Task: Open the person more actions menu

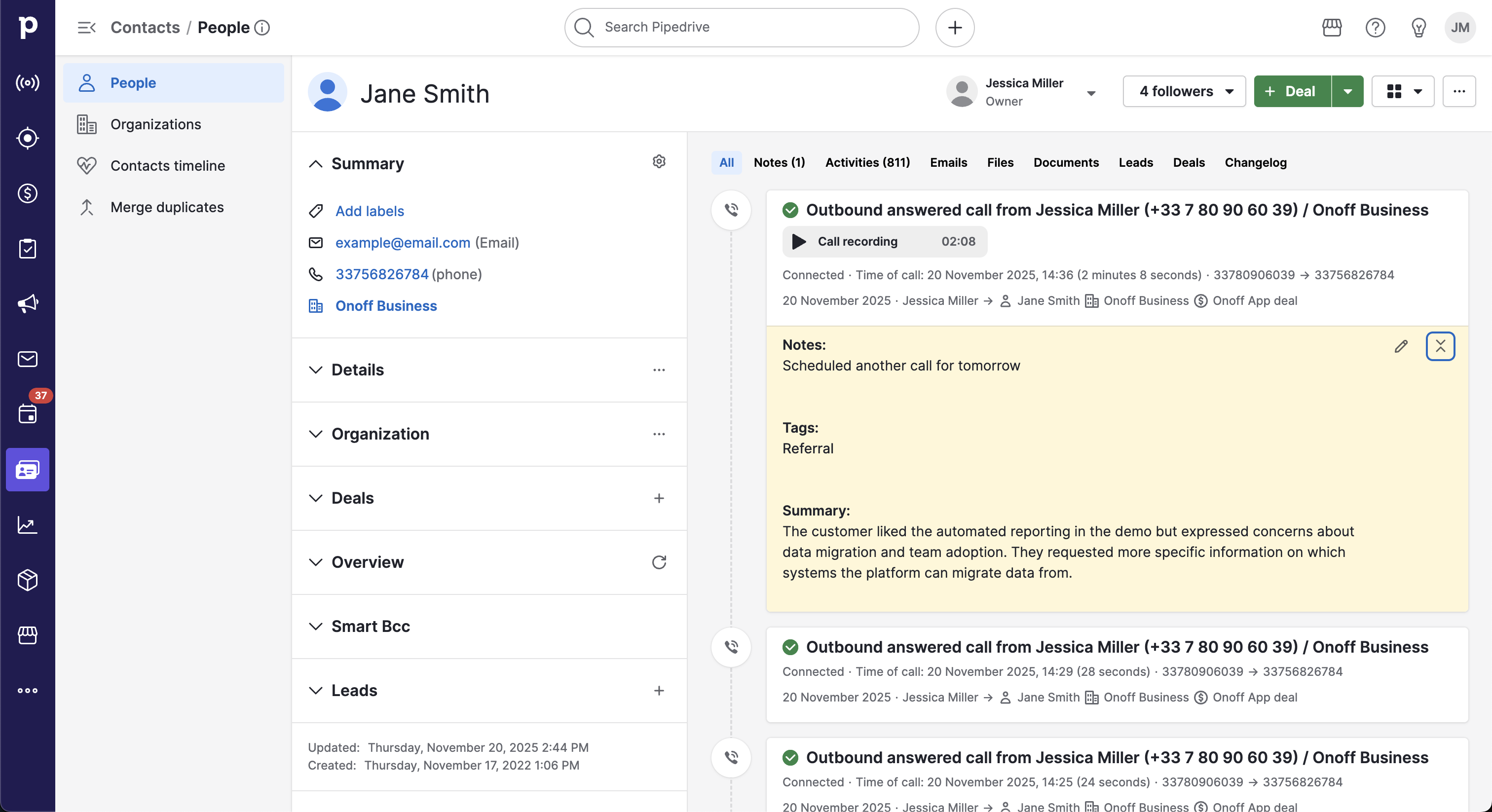Action: 1459,91
